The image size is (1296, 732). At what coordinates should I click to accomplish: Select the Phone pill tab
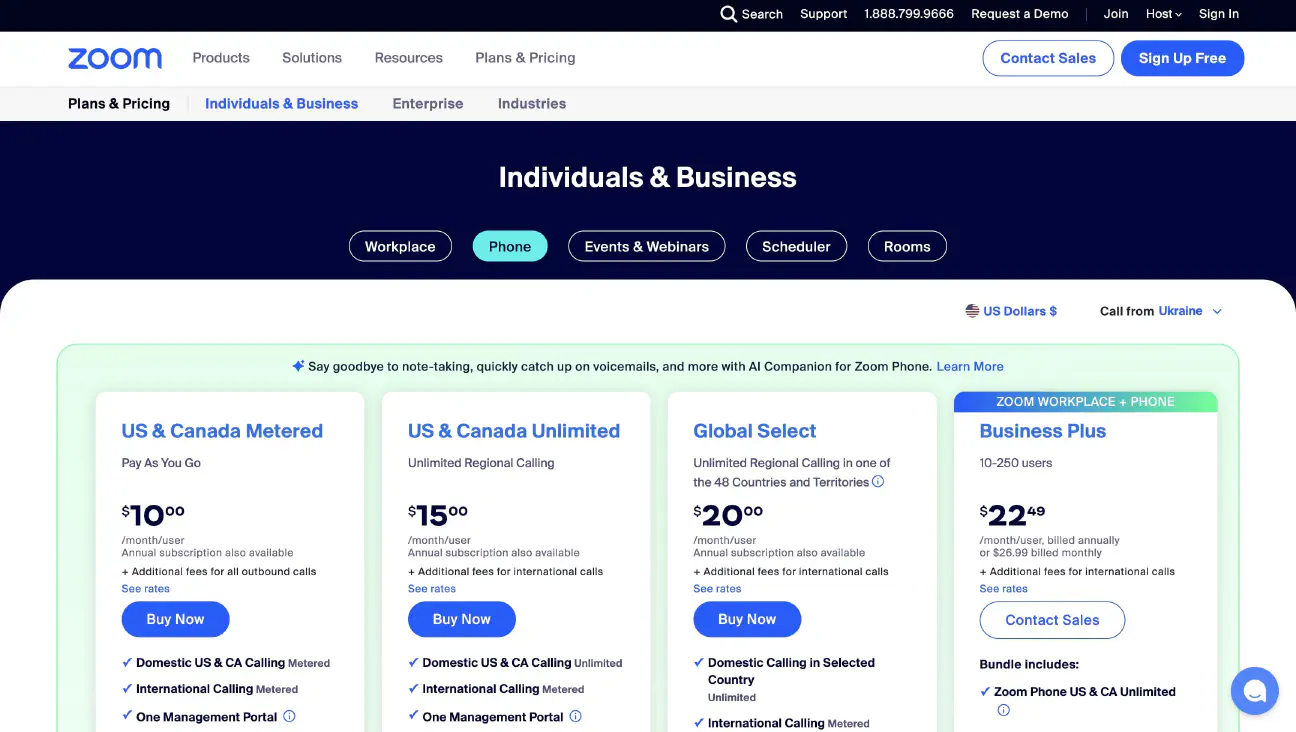coord(510,246)
